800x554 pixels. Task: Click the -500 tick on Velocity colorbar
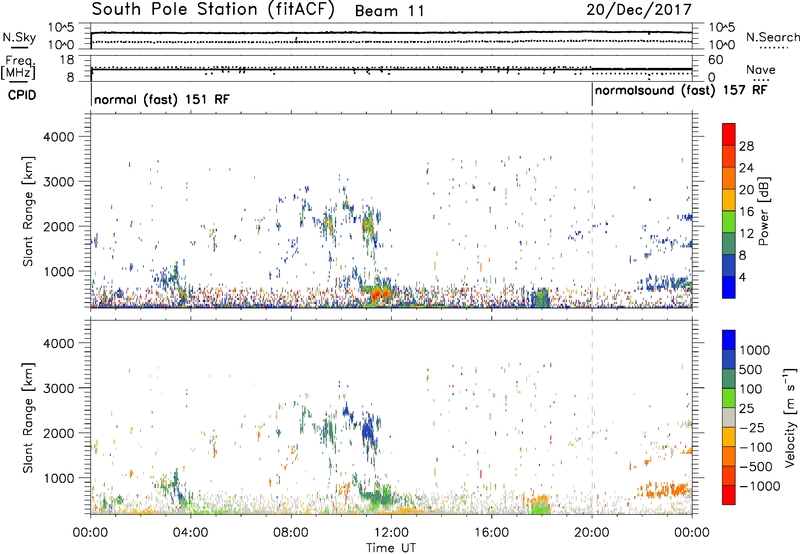[756, 467]
